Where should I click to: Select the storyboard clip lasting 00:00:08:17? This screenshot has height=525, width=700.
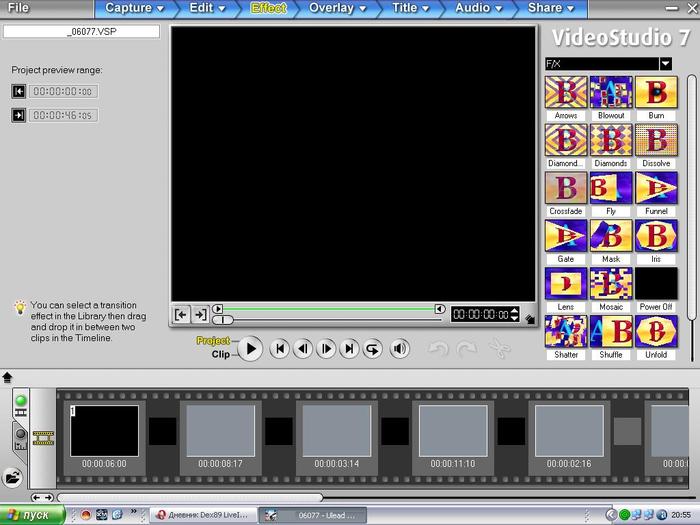pos(221,431)
